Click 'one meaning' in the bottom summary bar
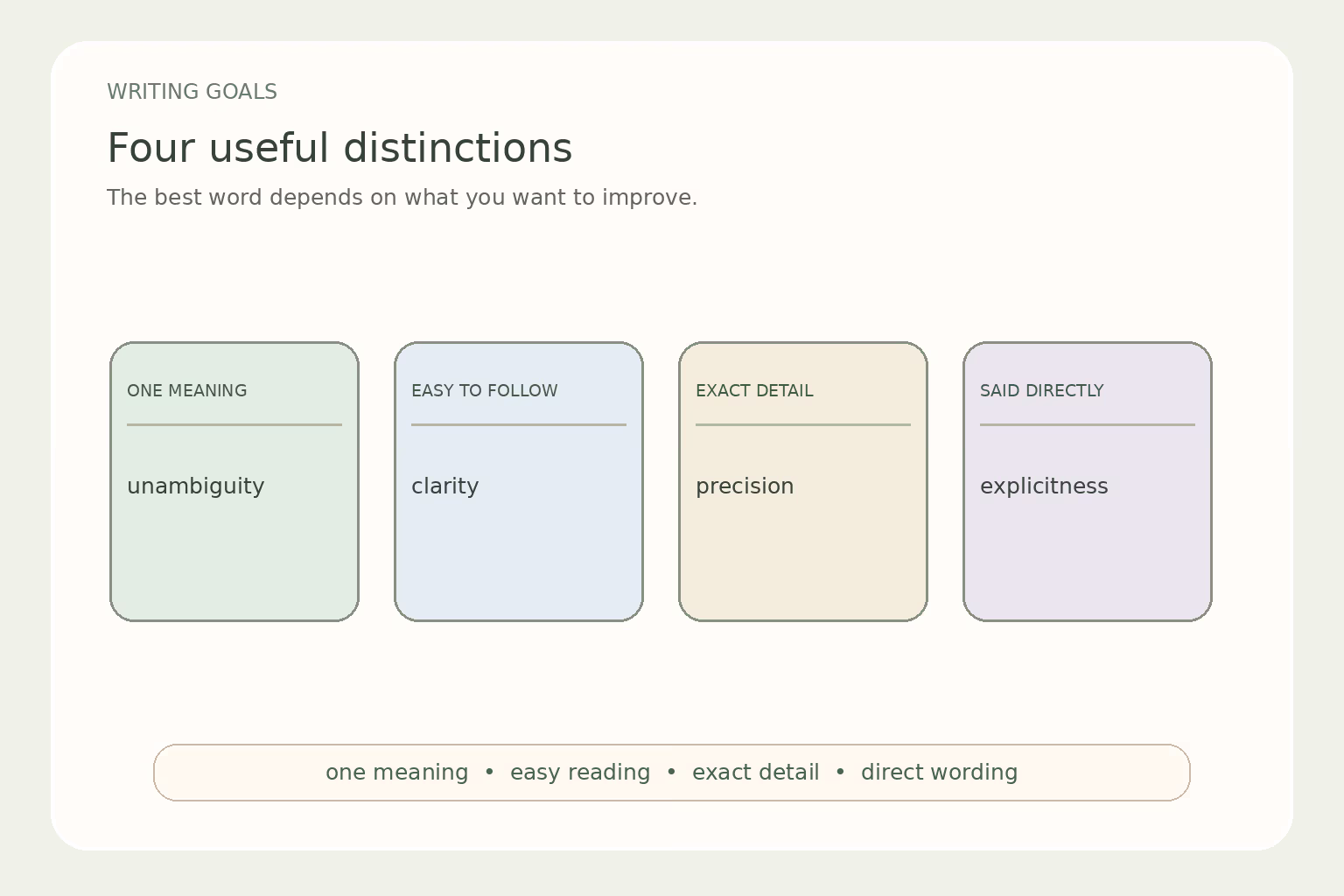The image size is (1344, 896). [396, 773]
